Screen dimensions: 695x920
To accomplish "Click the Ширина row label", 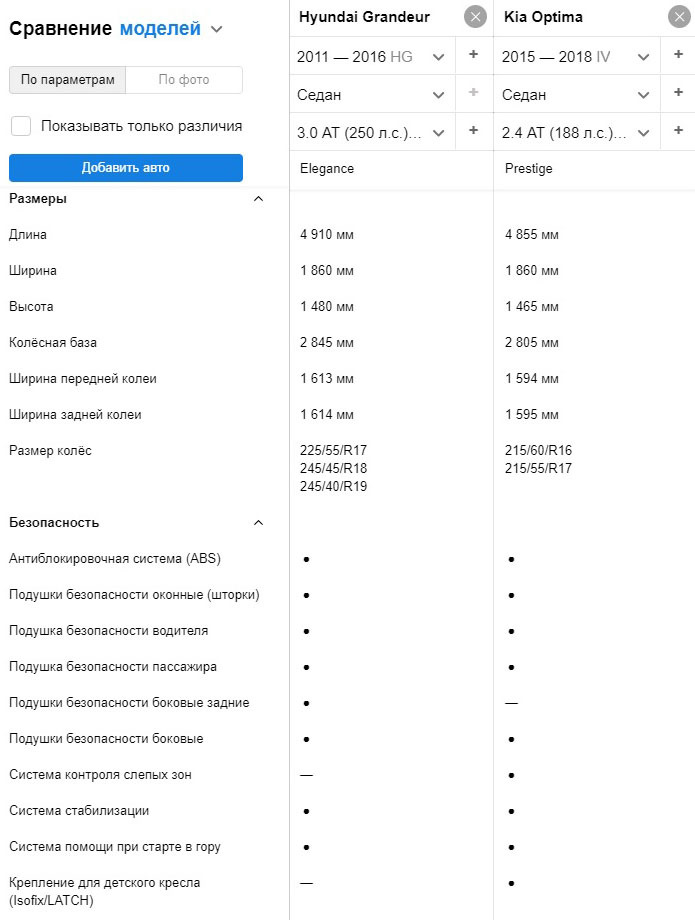I will pos(33,270).
